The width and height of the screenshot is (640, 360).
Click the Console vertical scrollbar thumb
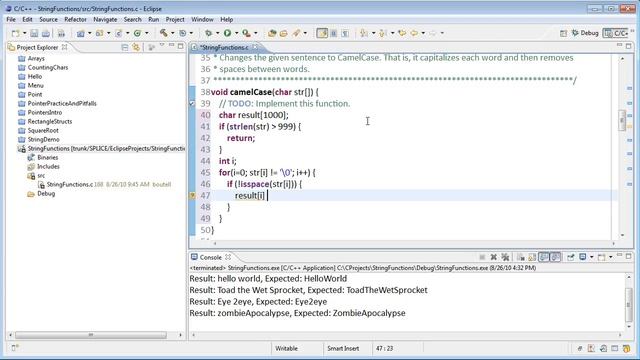point(629,305)
